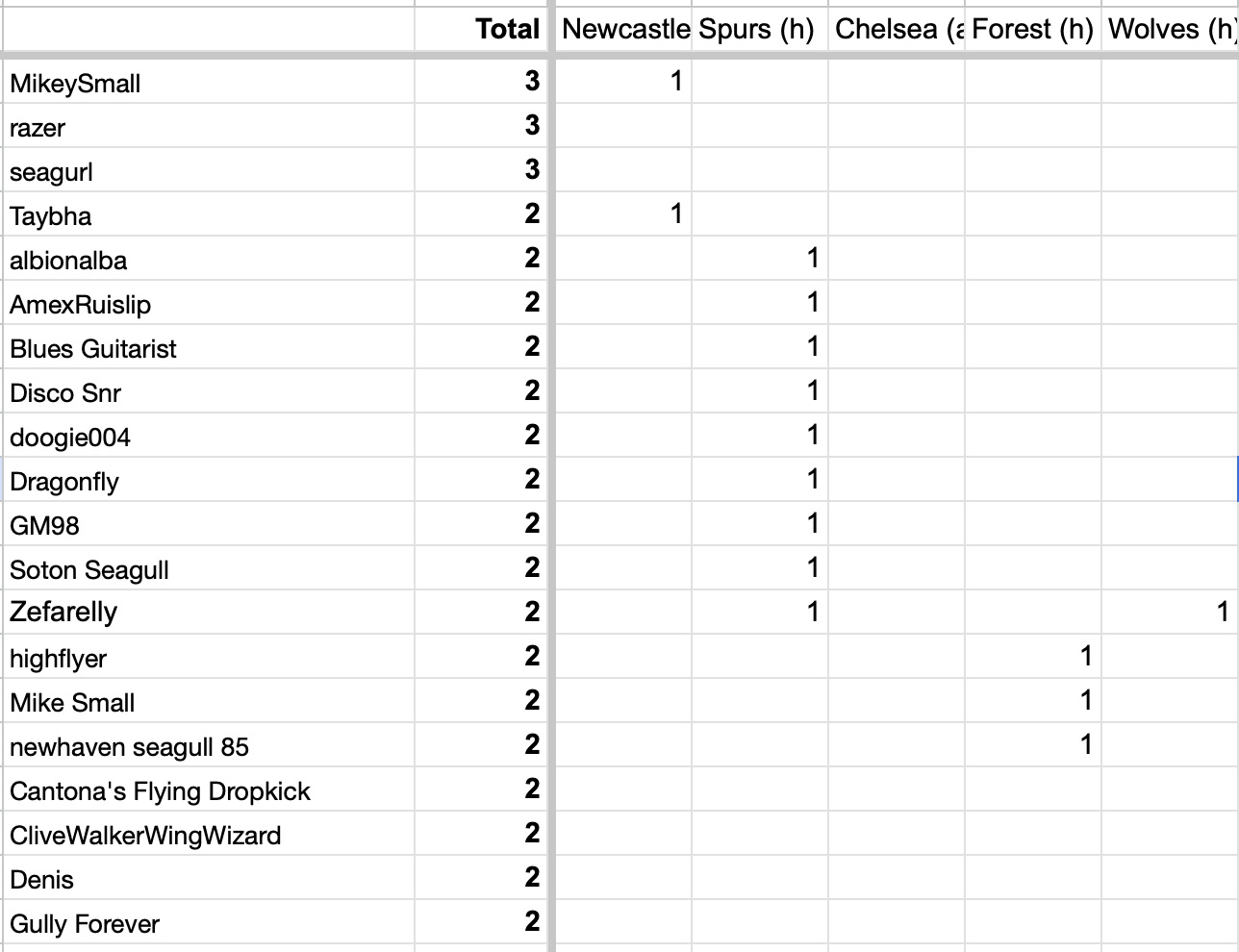Click the Newcastle column header
1239x952 pixels.
(x=623, y=29)
